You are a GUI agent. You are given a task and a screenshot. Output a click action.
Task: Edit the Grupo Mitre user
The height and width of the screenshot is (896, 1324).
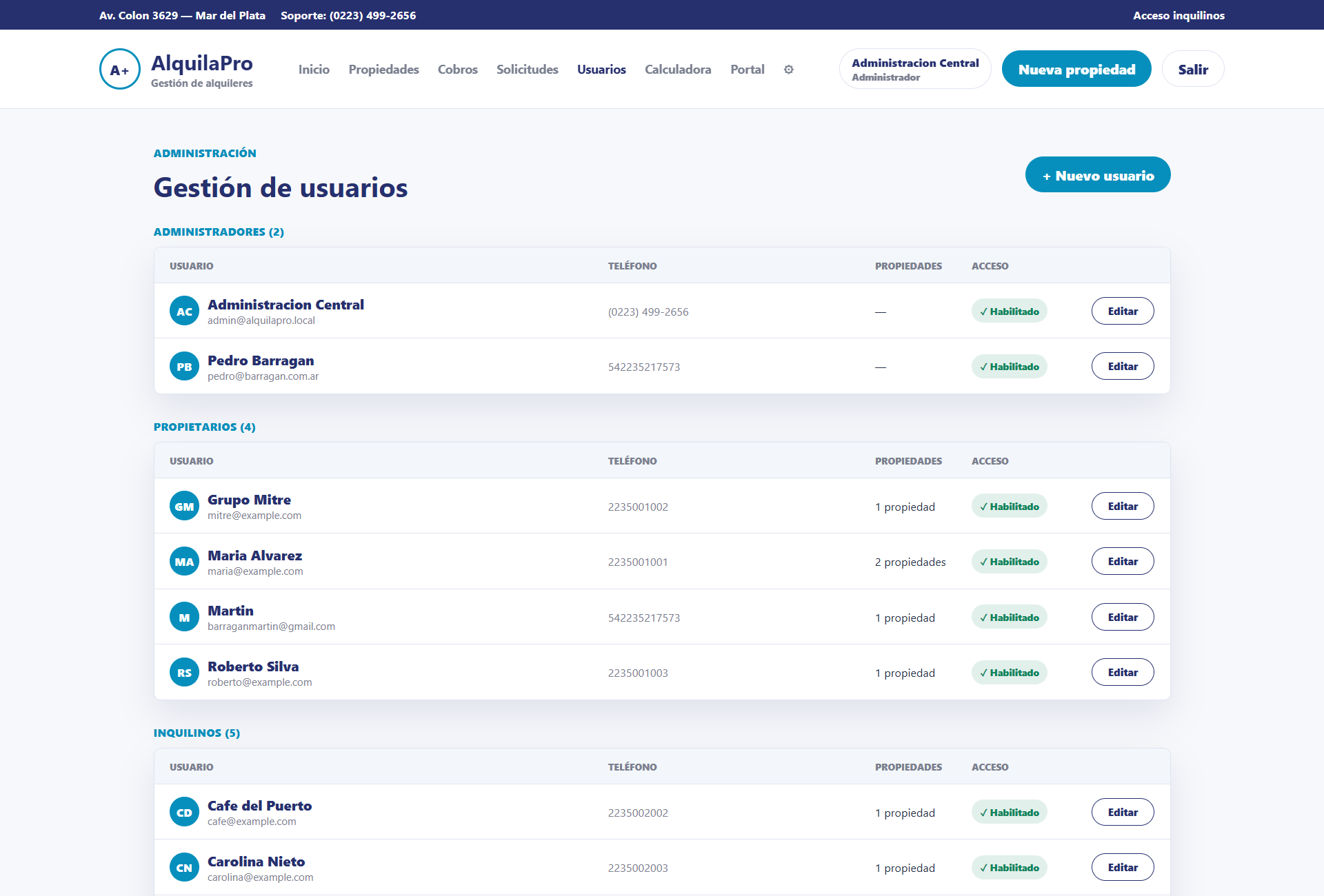click(1123, 507)
